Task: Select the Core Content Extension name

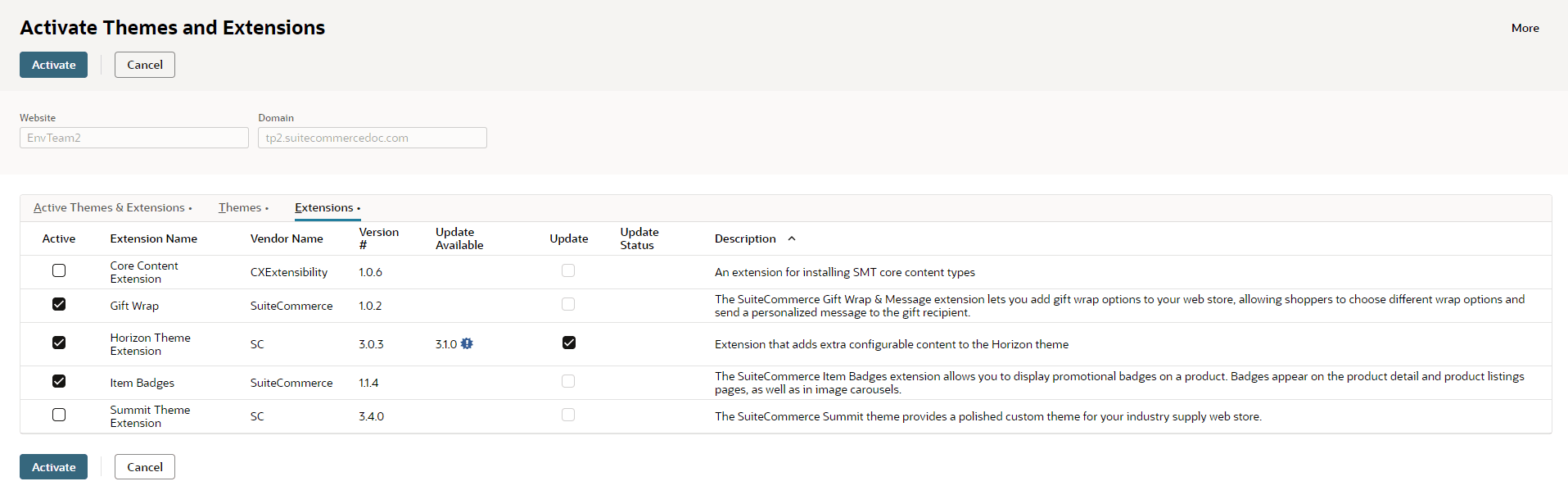Action: [x=144, y=272]
